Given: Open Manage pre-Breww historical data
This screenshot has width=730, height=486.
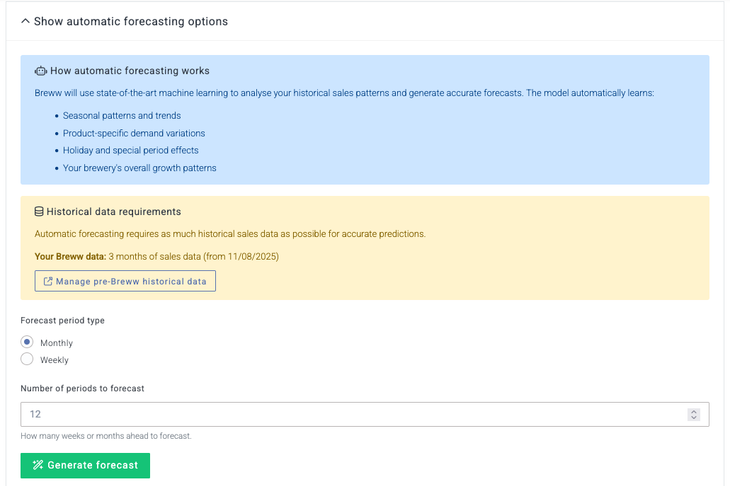Looking at the screenshot, I should pos(125,282).
